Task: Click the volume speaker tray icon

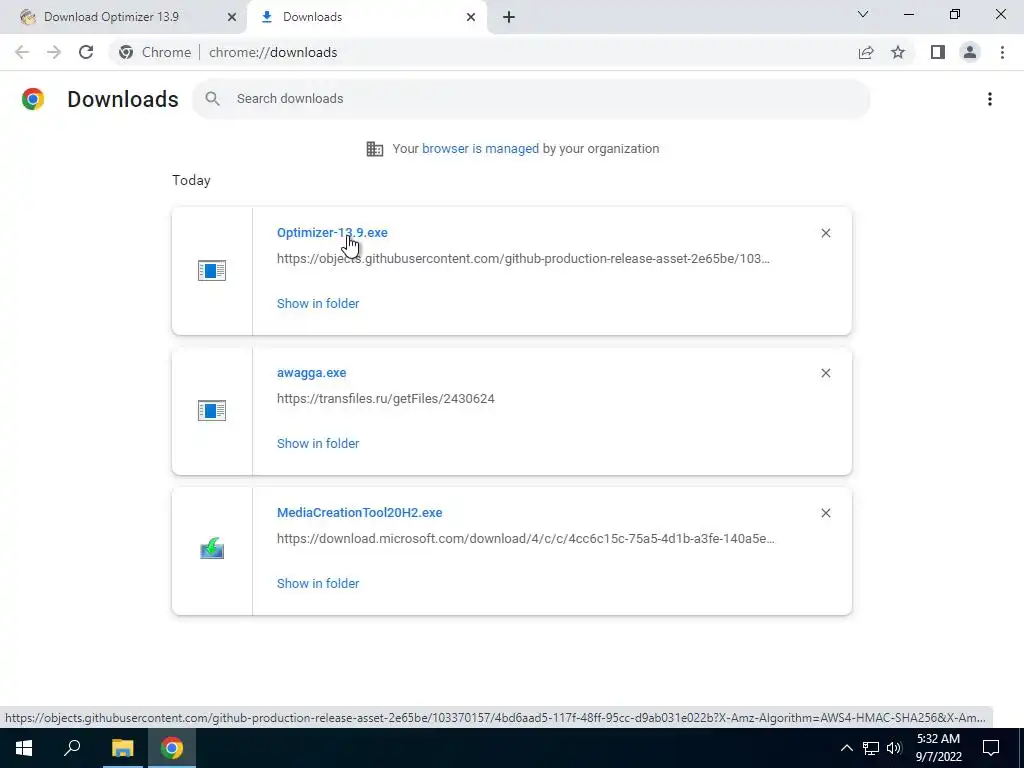Action: point(894,748)
